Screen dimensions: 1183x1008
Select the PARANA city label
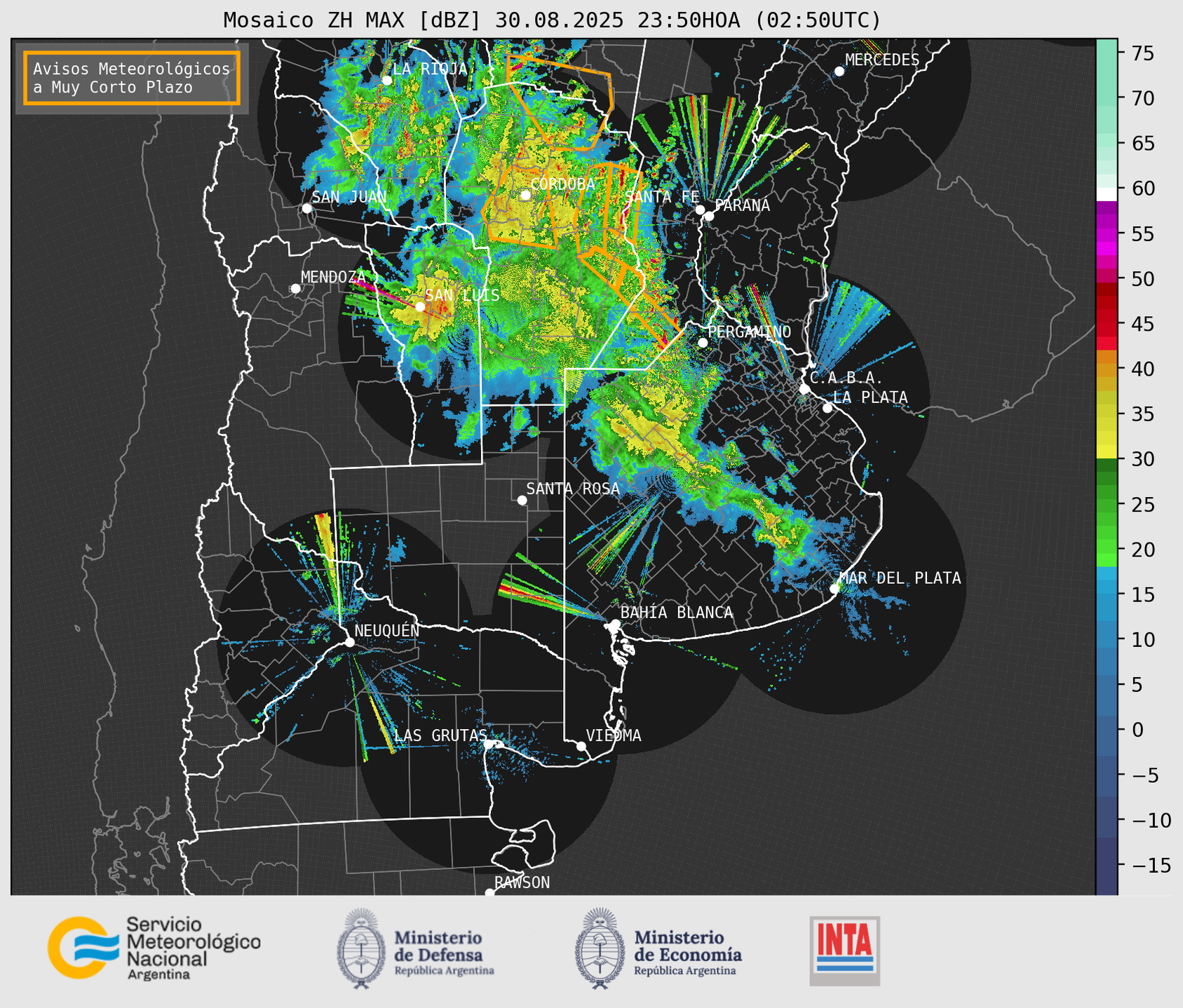pos(742,205)
